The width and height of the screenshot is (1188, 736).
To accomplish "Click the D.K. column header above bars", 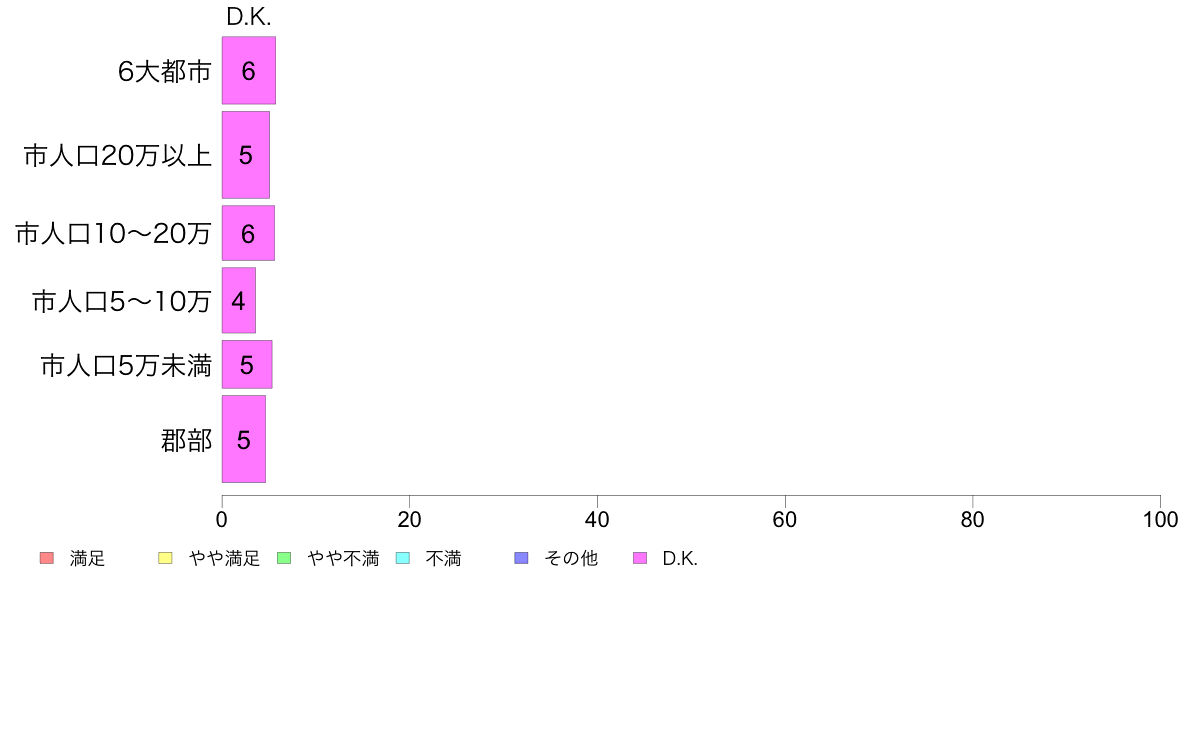I will tap(249, 17).
